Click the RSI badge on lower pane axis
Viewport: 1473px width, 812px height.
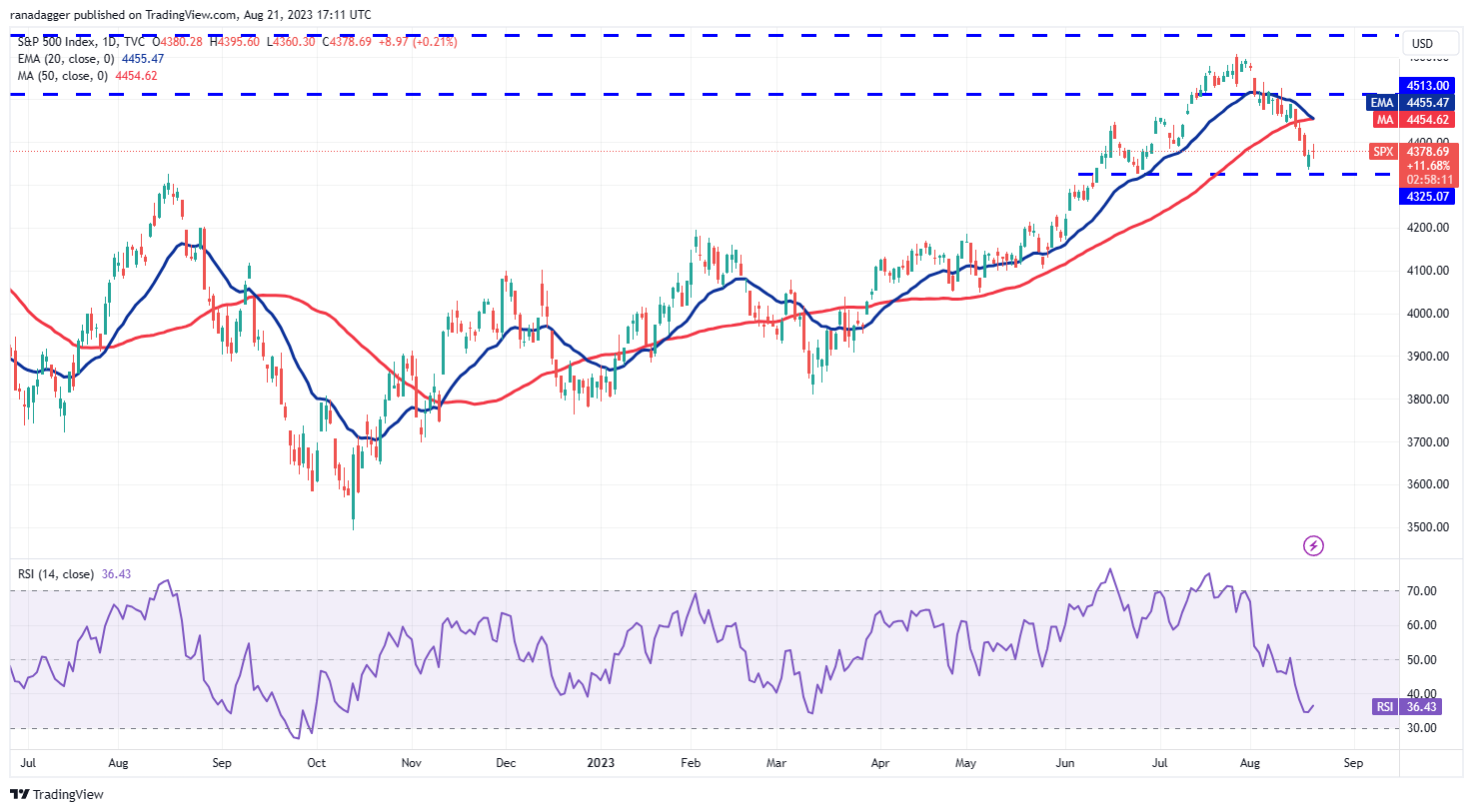[1386, 706]
